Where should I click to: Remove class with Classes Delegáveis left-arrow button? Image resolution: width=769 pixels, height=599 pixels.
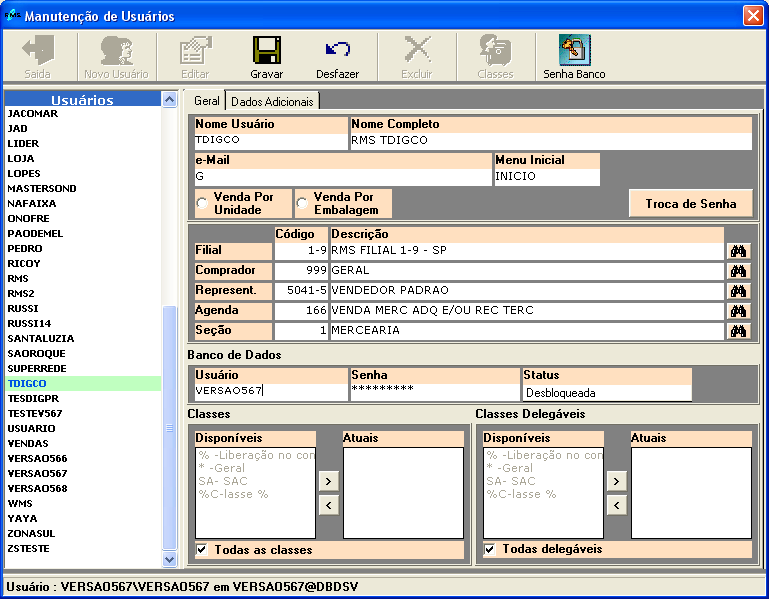coord(616,505)
